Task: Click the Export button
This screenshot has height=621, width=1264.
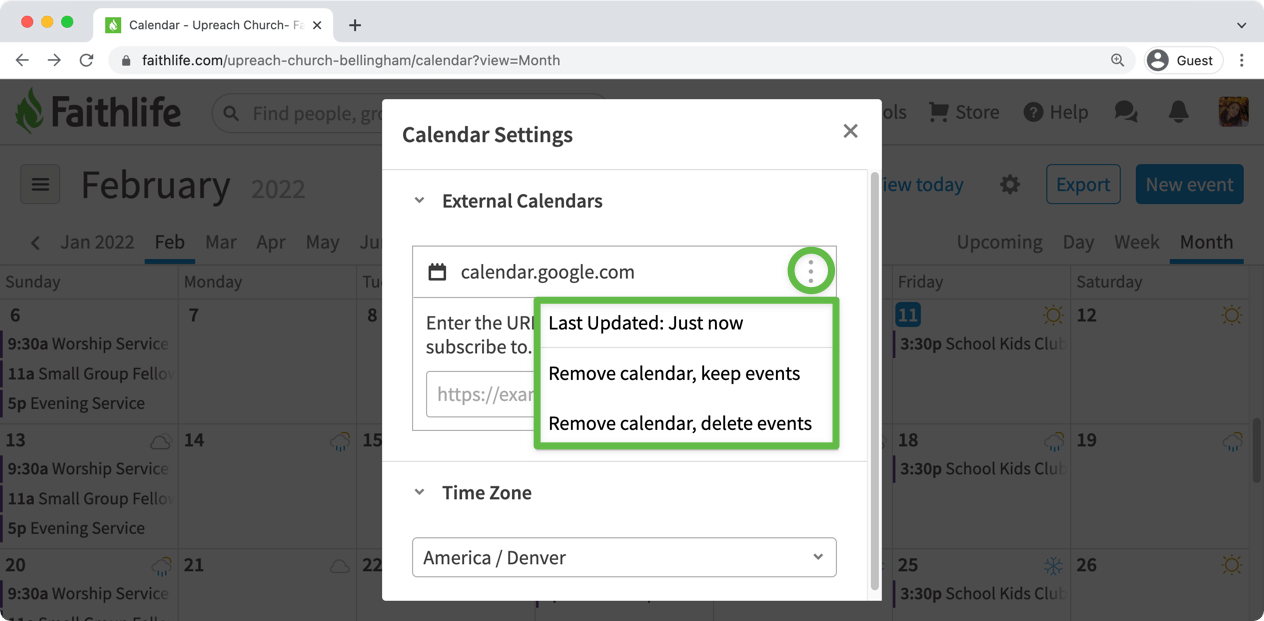Action: click(x=1083, y=185)
